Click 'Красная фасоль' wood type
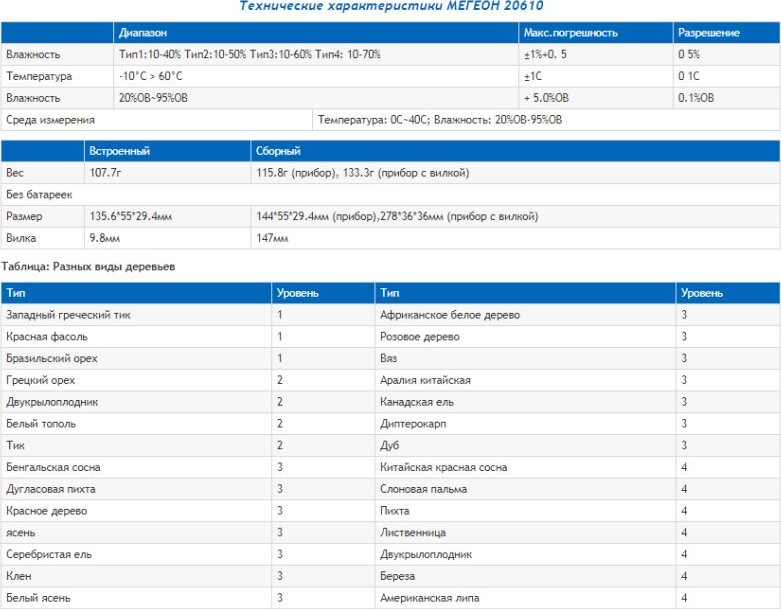781x609 pixels. point(47,337)
